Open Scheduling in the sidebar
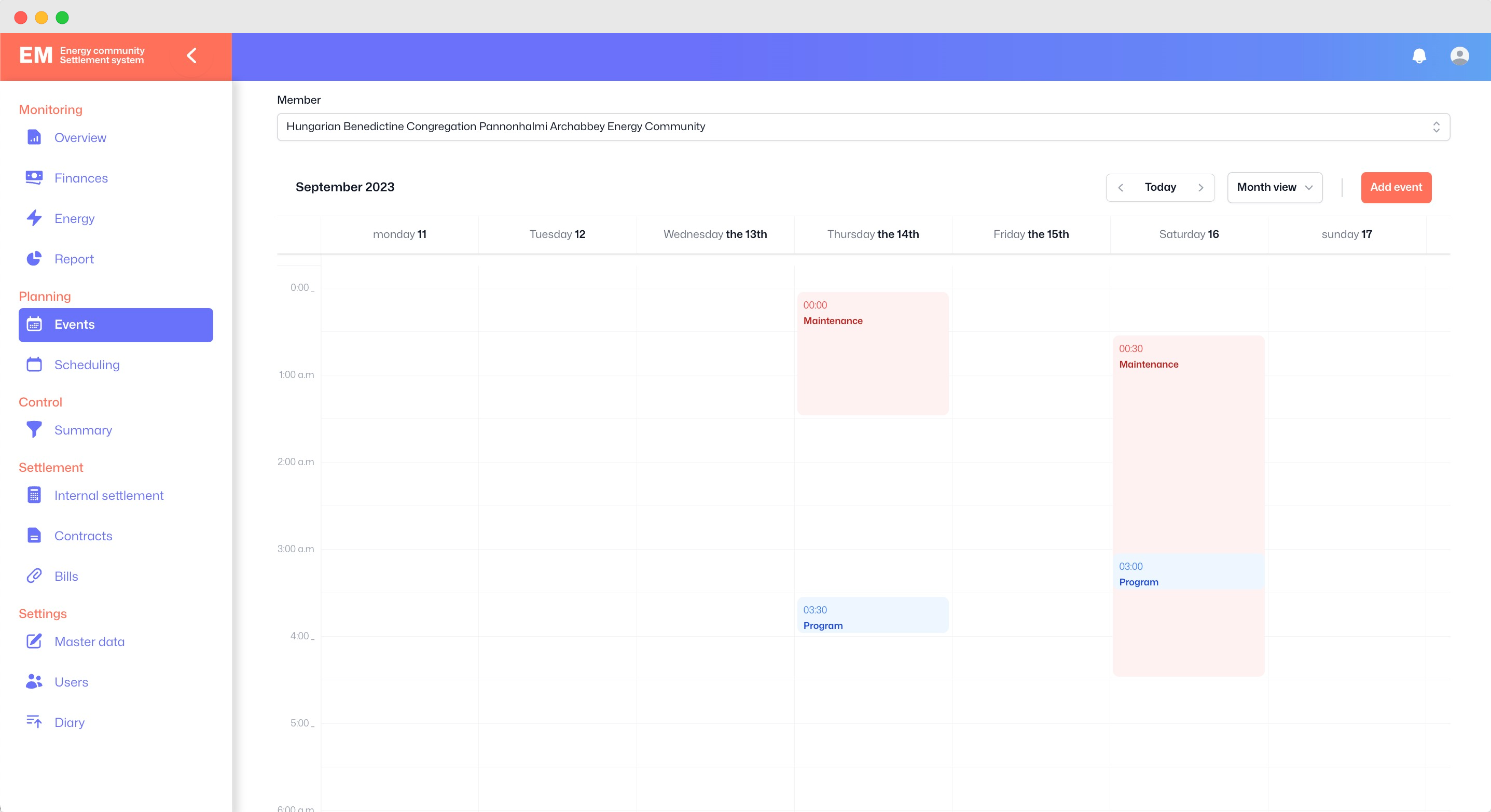 pos(87,365)
